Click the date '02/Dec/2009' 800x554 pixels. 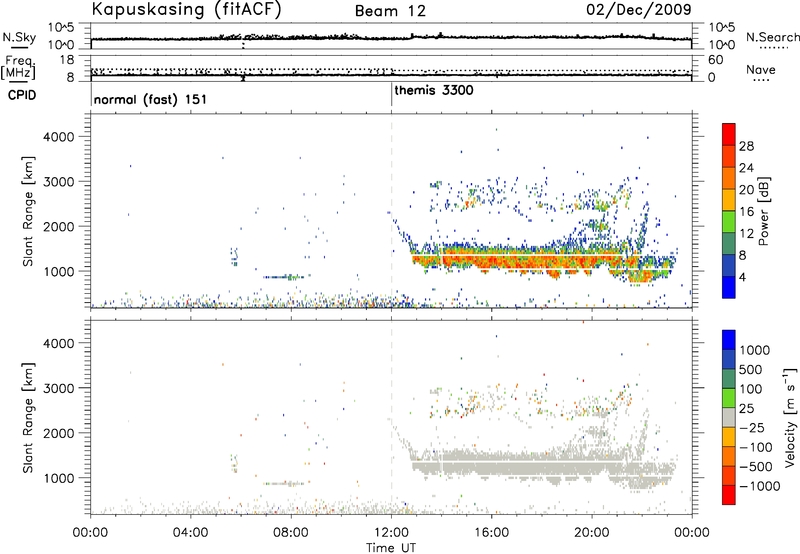click(x=639, y=9)
